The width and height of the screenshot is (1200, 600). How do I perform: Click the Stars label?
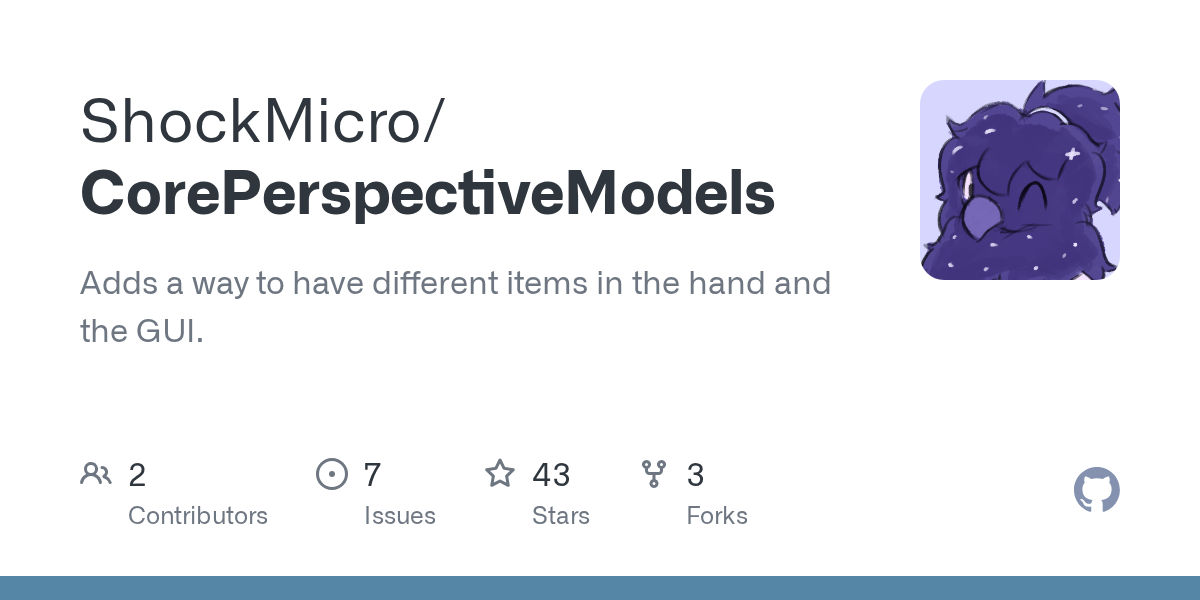pos(561,516)
